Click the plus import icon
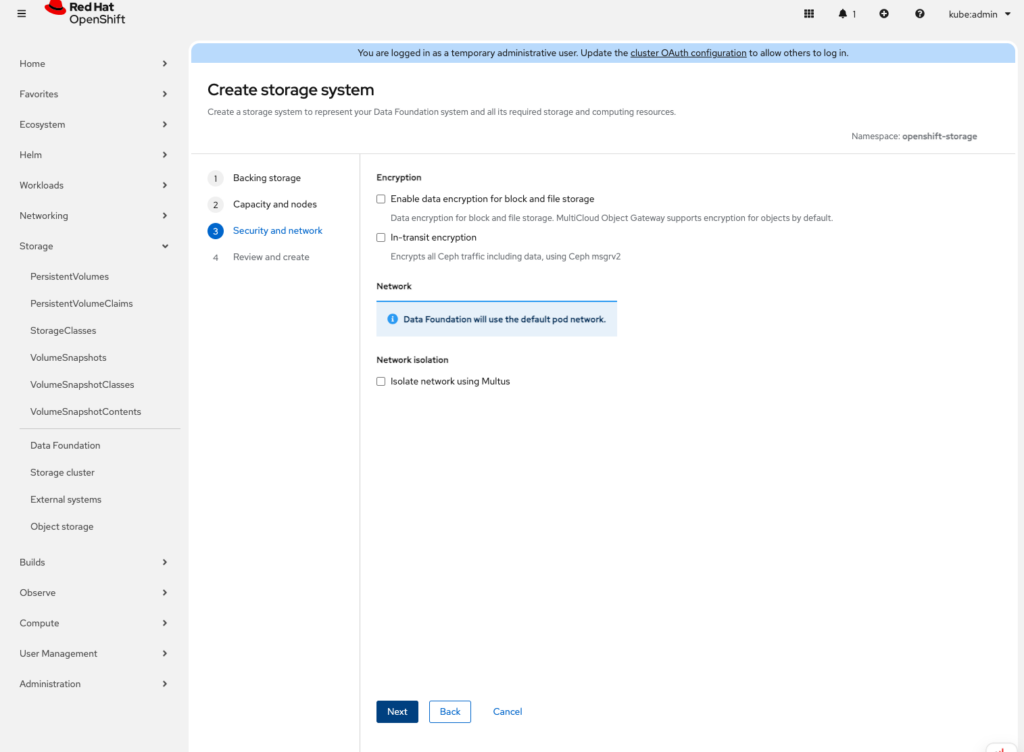The image size is (1024, 752). [884, 14]
